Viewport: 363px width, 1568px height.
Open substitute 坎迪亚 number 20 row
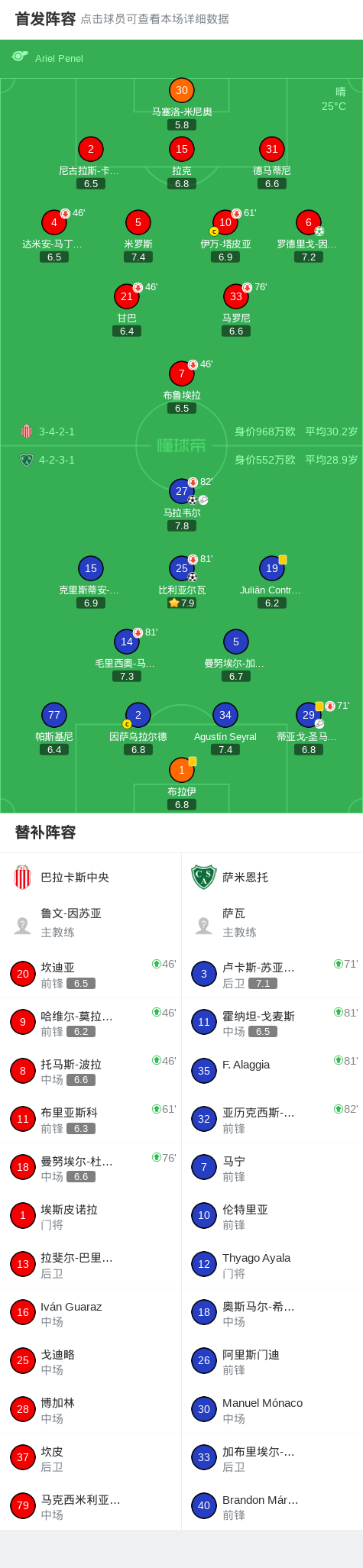(x=91, y=974)
